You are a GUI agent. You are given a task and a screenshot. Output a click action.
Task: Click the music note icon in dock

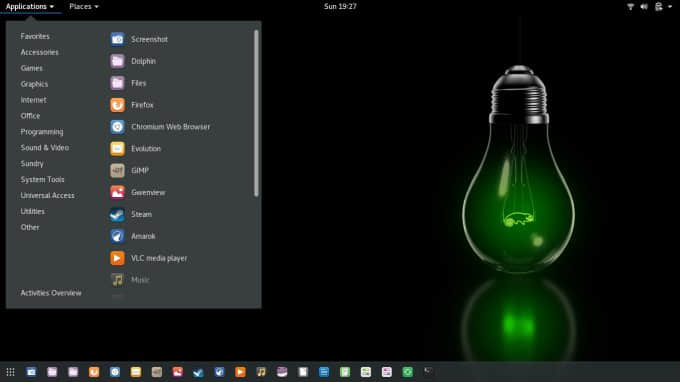click(261, 372)
